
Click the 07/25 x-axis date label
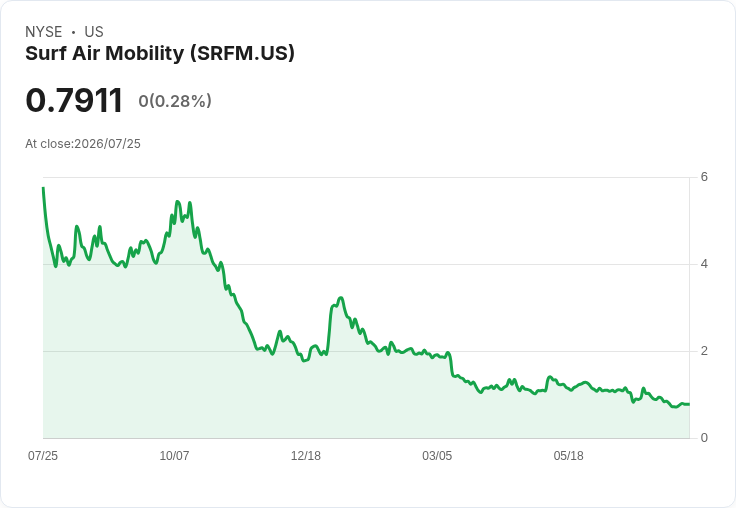43,455
